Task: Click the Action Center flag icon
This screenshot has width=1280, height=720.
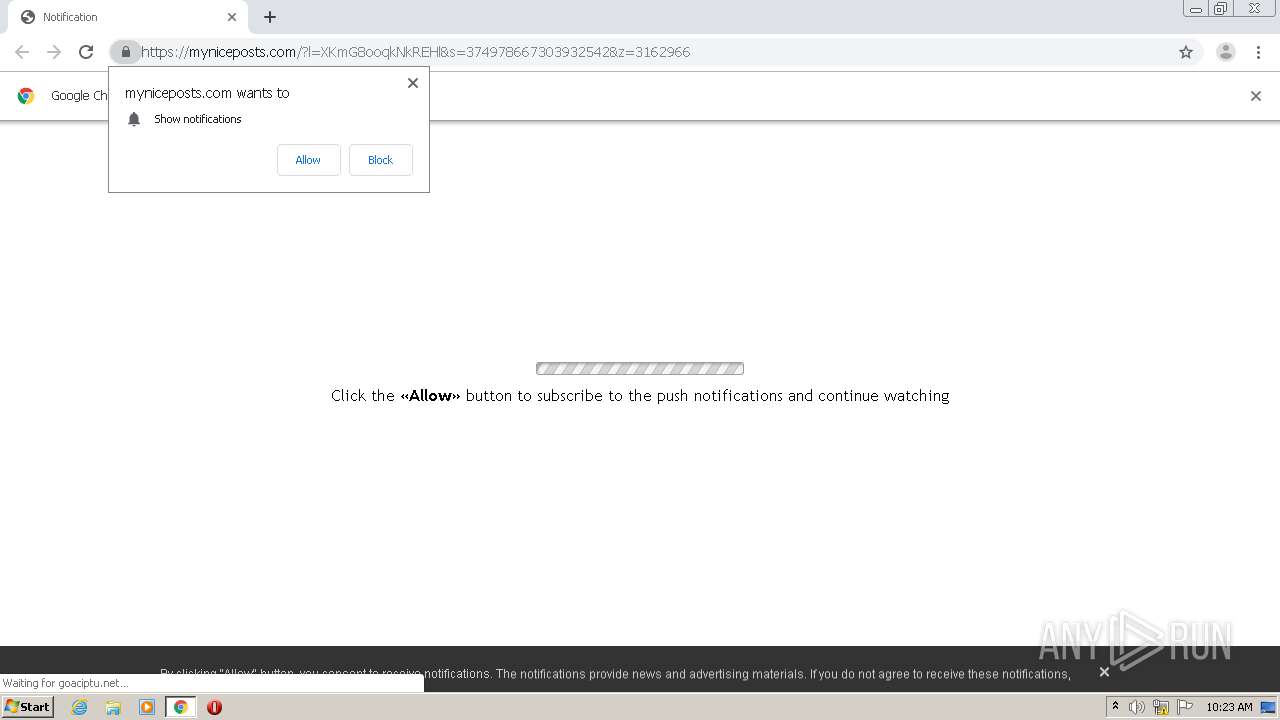Action: click(x=1185, y=707)
